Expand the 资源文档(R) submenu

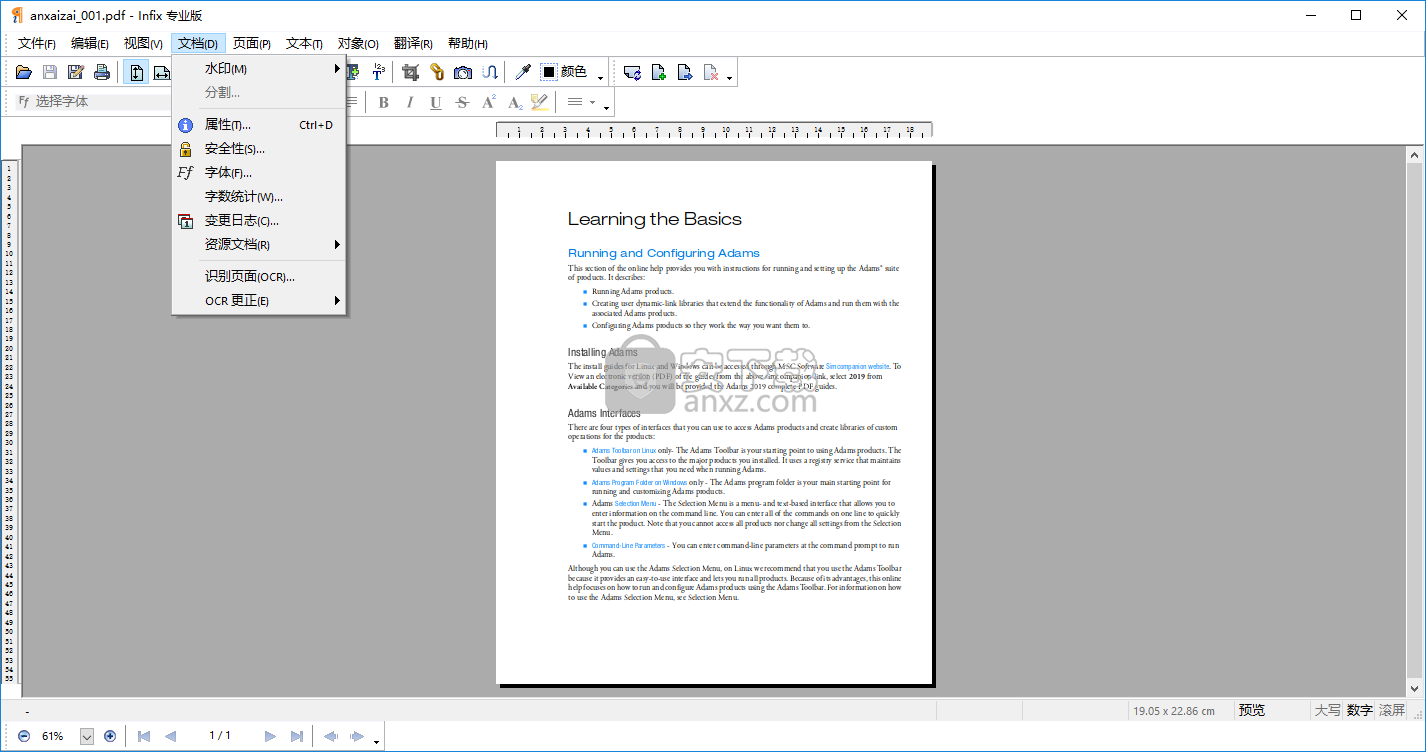click(x=259, y=245)
